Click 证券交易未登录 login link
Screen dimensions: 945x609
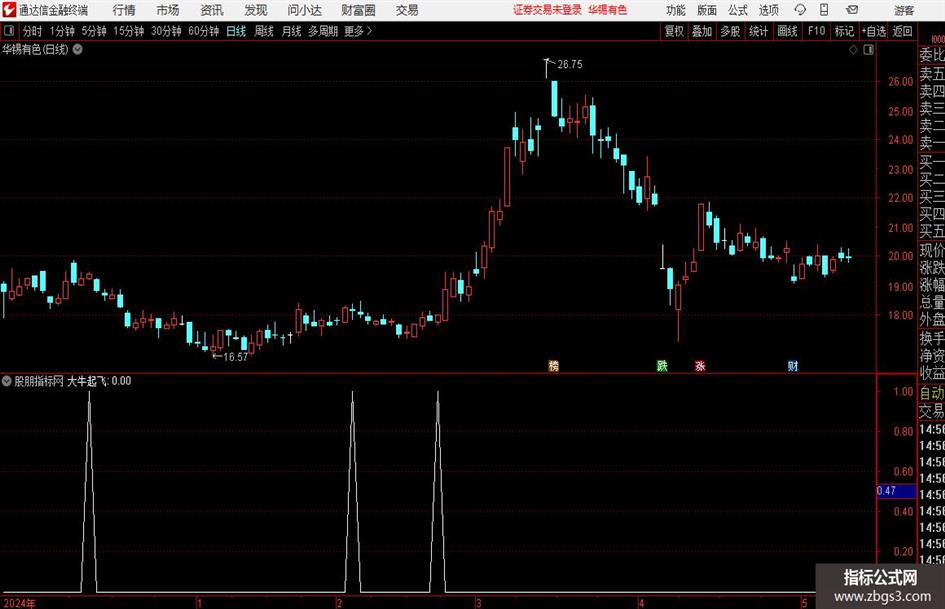pyautogui.click(x=547, y=10)
